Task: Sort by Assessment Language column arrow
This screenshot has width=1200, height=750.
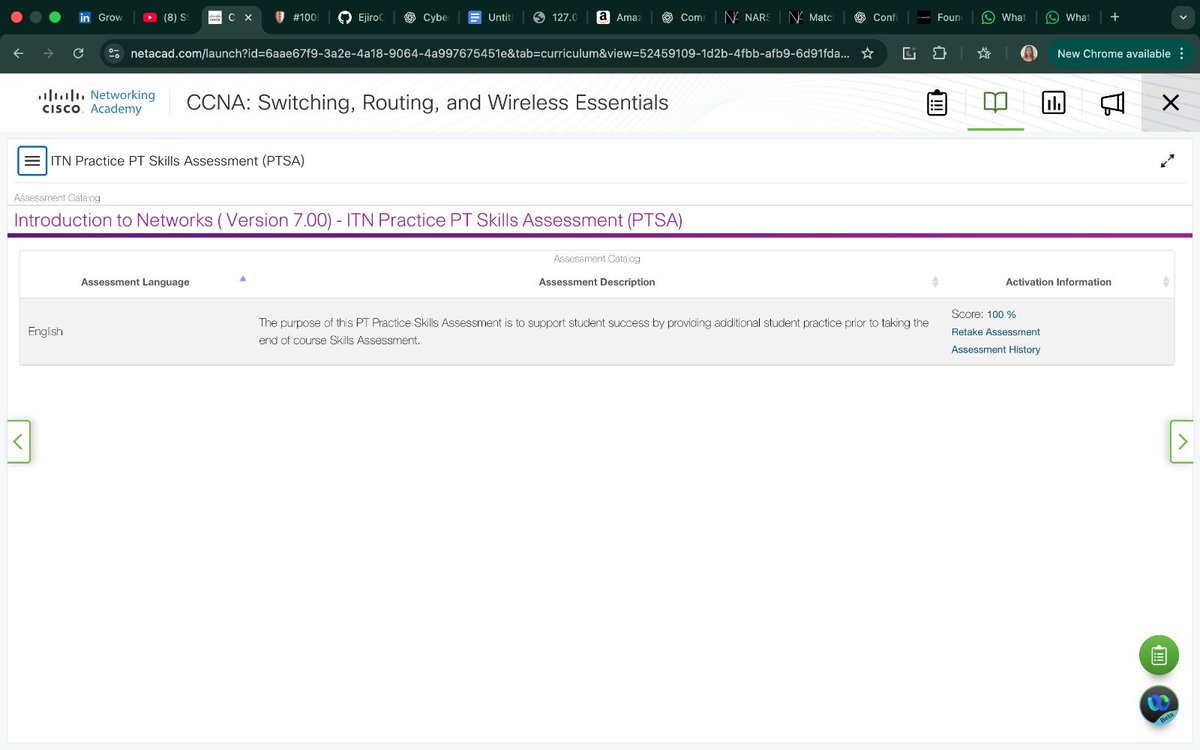Action: coord(242,279)
